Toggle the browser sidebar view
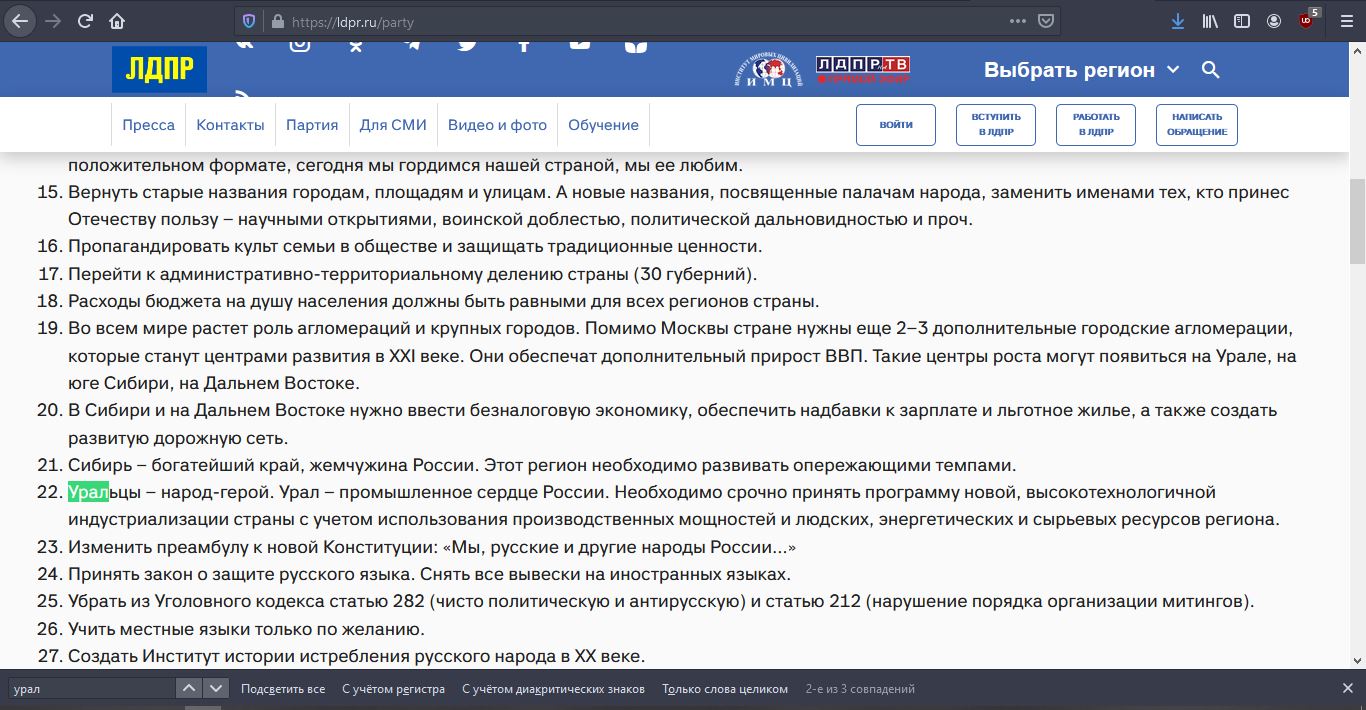The width and height of the screenshot is (1366, 710). click(1242, 21)
